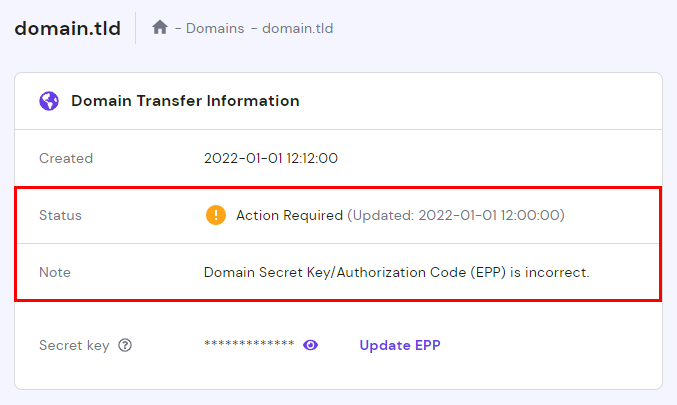Click the domain.tld page title
This screenshot has width=677, height=405.
pyautogui.click(x=67, y=28)
